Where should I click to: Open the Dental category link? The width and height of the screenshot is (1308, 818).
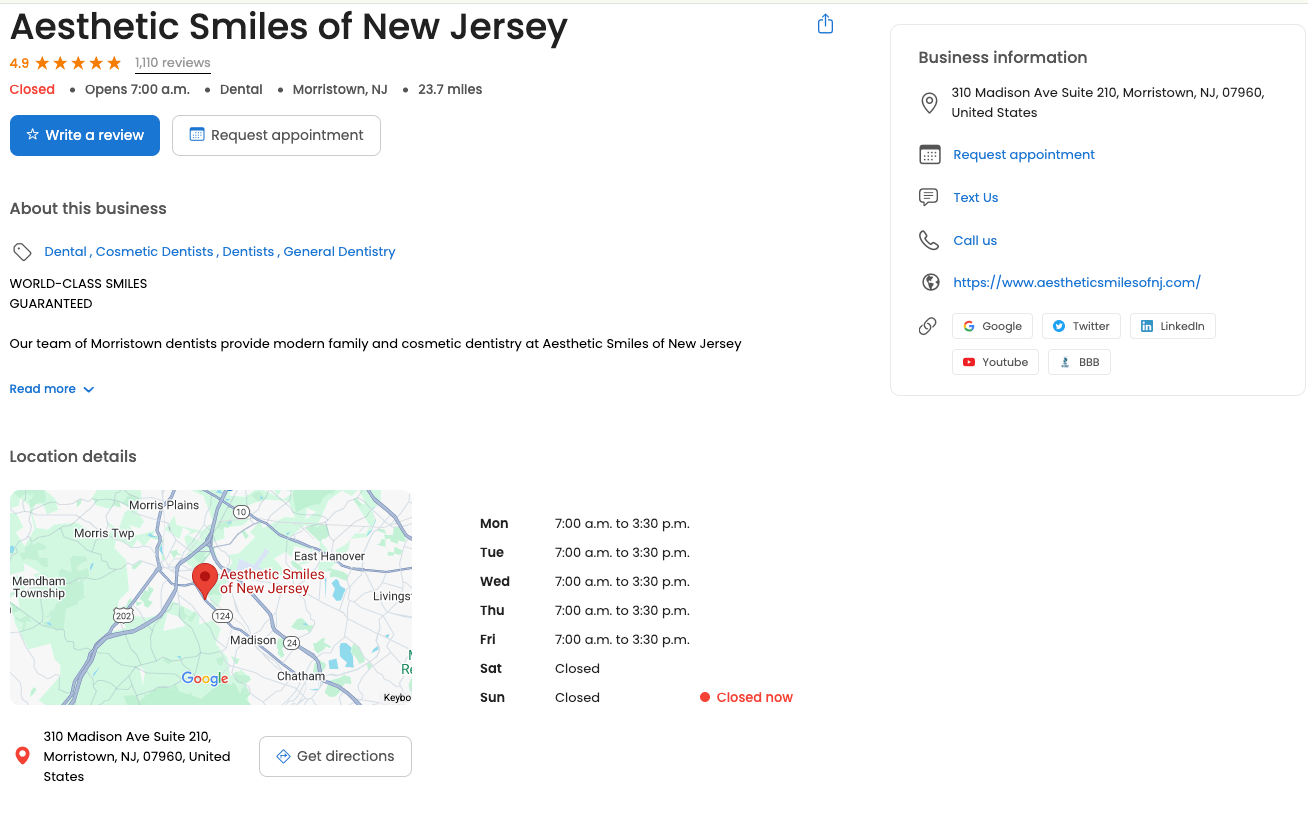66,252
